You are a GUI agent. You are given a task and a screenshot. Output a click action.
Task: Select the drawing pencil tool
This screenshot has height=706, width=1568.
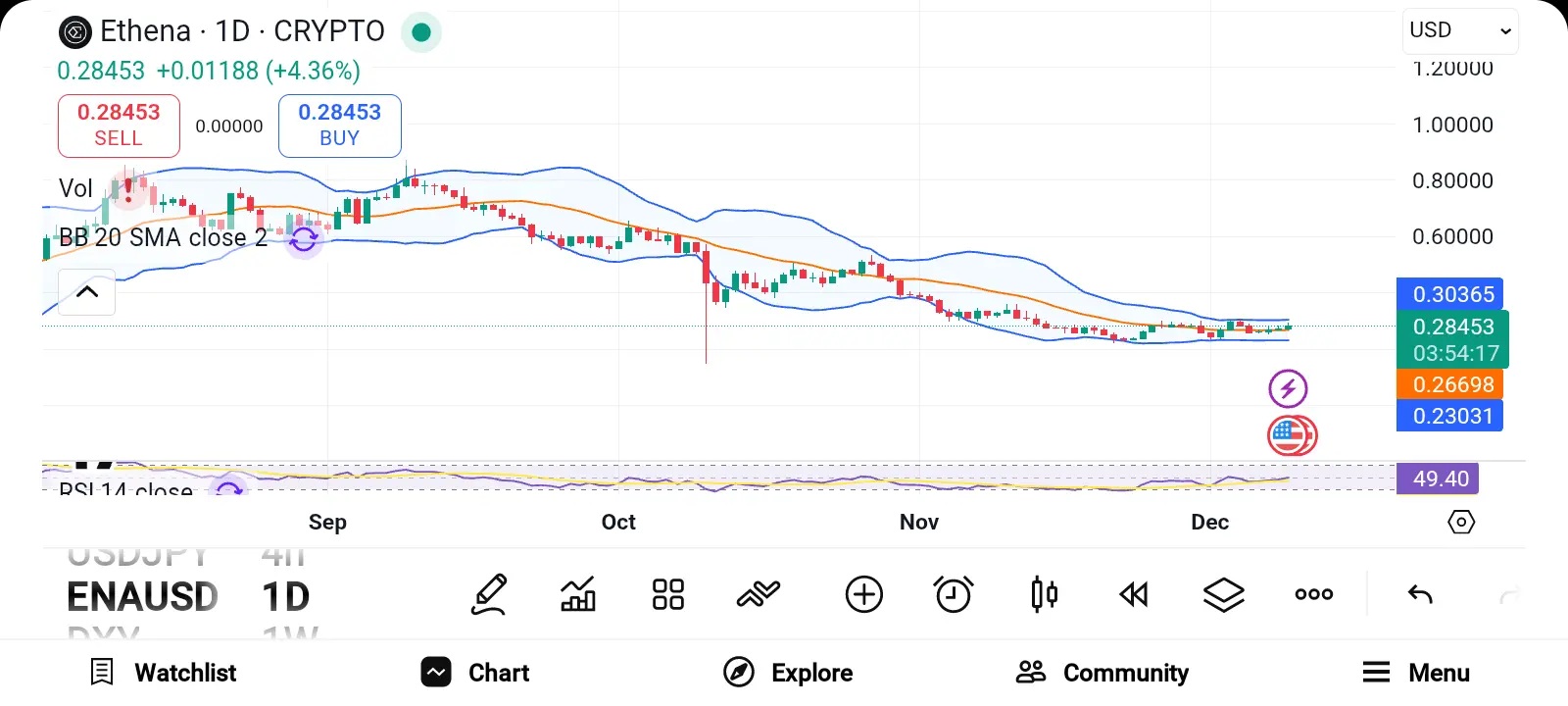(489, 594)
